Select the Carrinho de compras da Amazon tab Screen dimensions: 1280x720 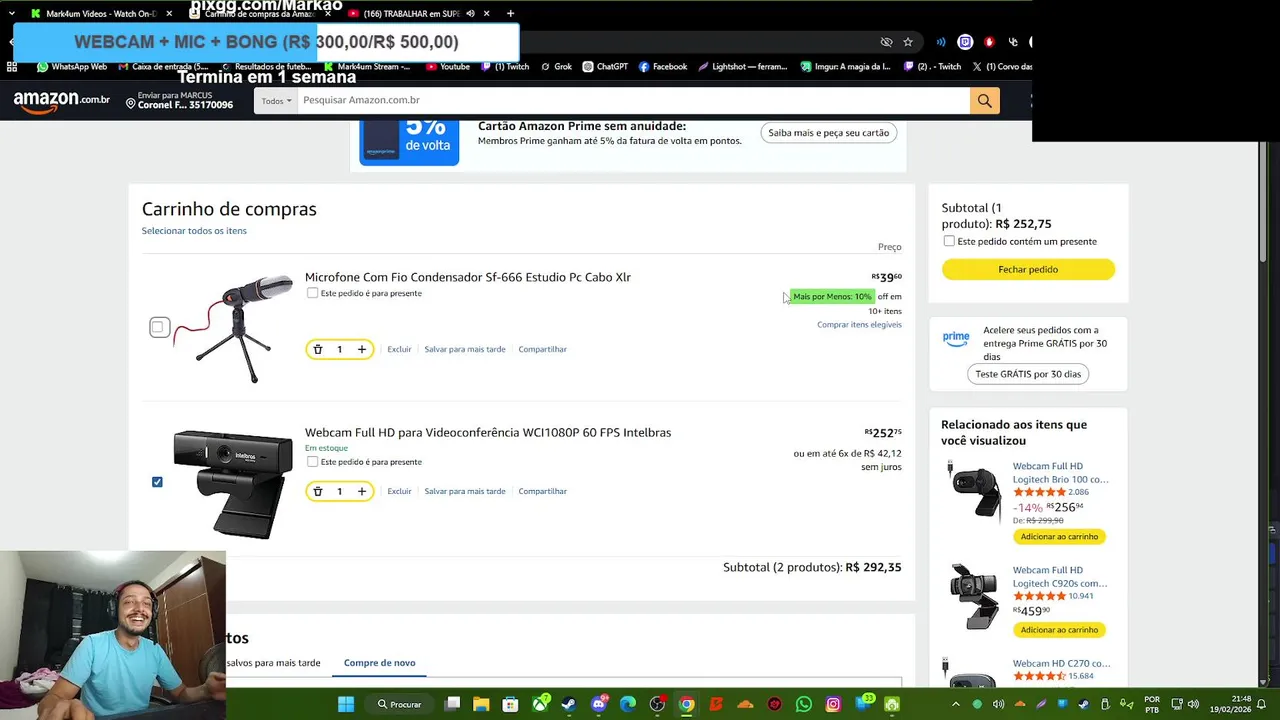(x=260, y=13)
